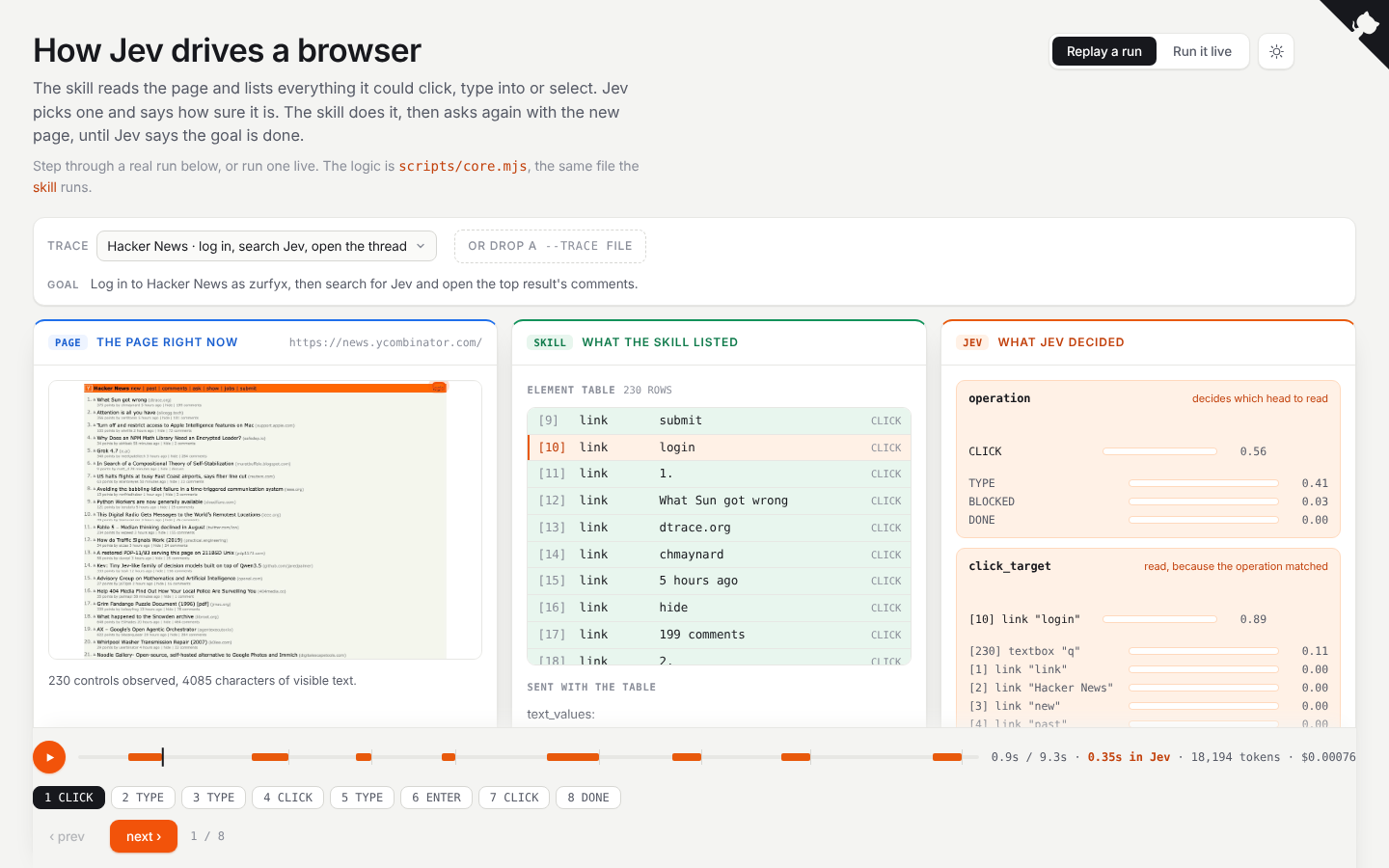
Task: Click the [10] link "login" target row
Action: coord(1148,619)
